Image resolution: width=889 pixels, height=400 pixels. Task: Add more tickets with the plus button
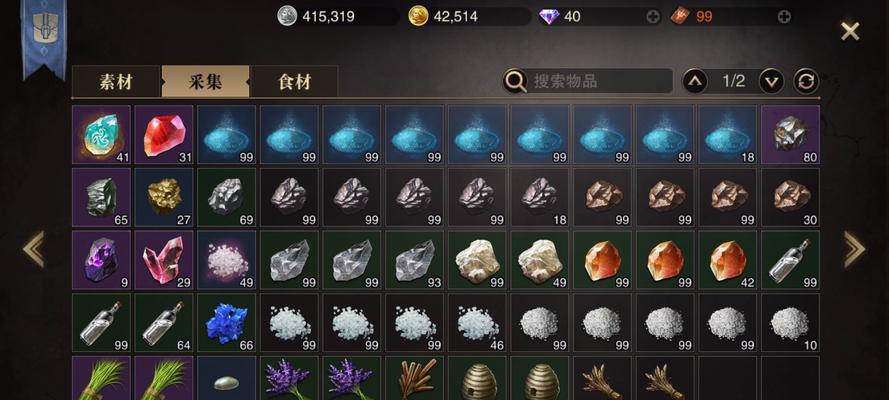pyautogui.click(x=784, y=17)
